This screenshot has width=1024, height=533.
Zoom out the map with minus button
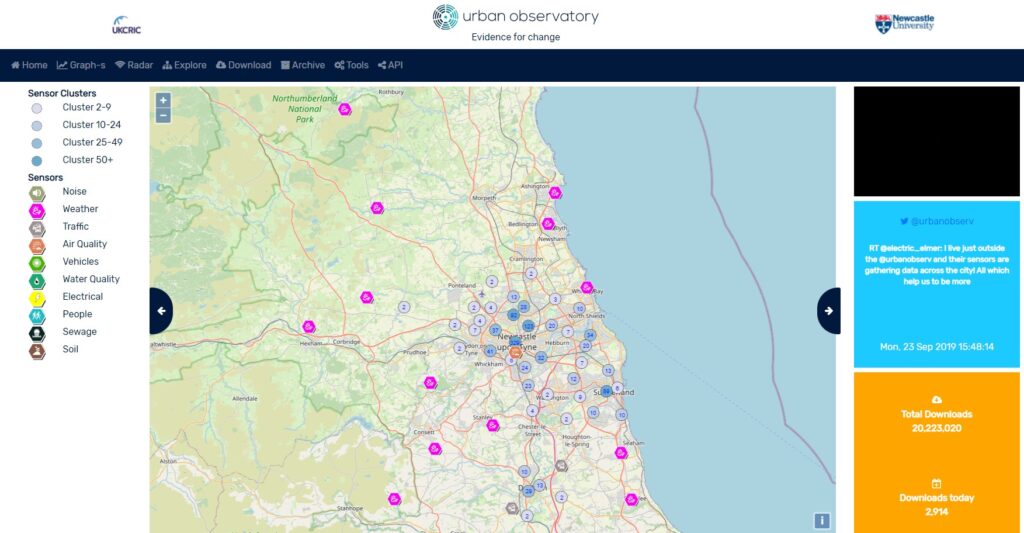[163, 116]
